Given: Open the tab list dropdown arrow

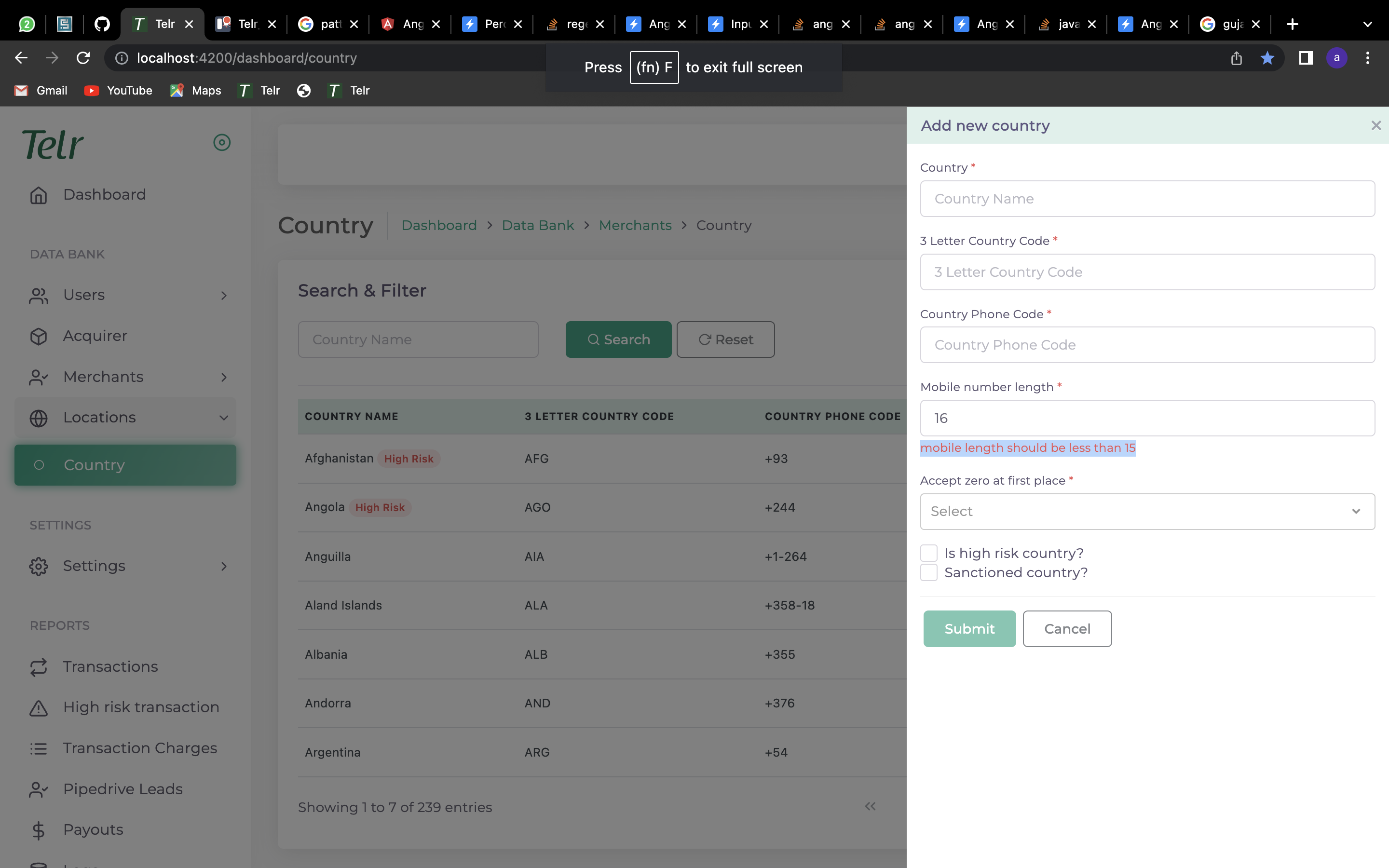Looking at the screenshot, I should pyautogui.click(x=1367, y=24).
